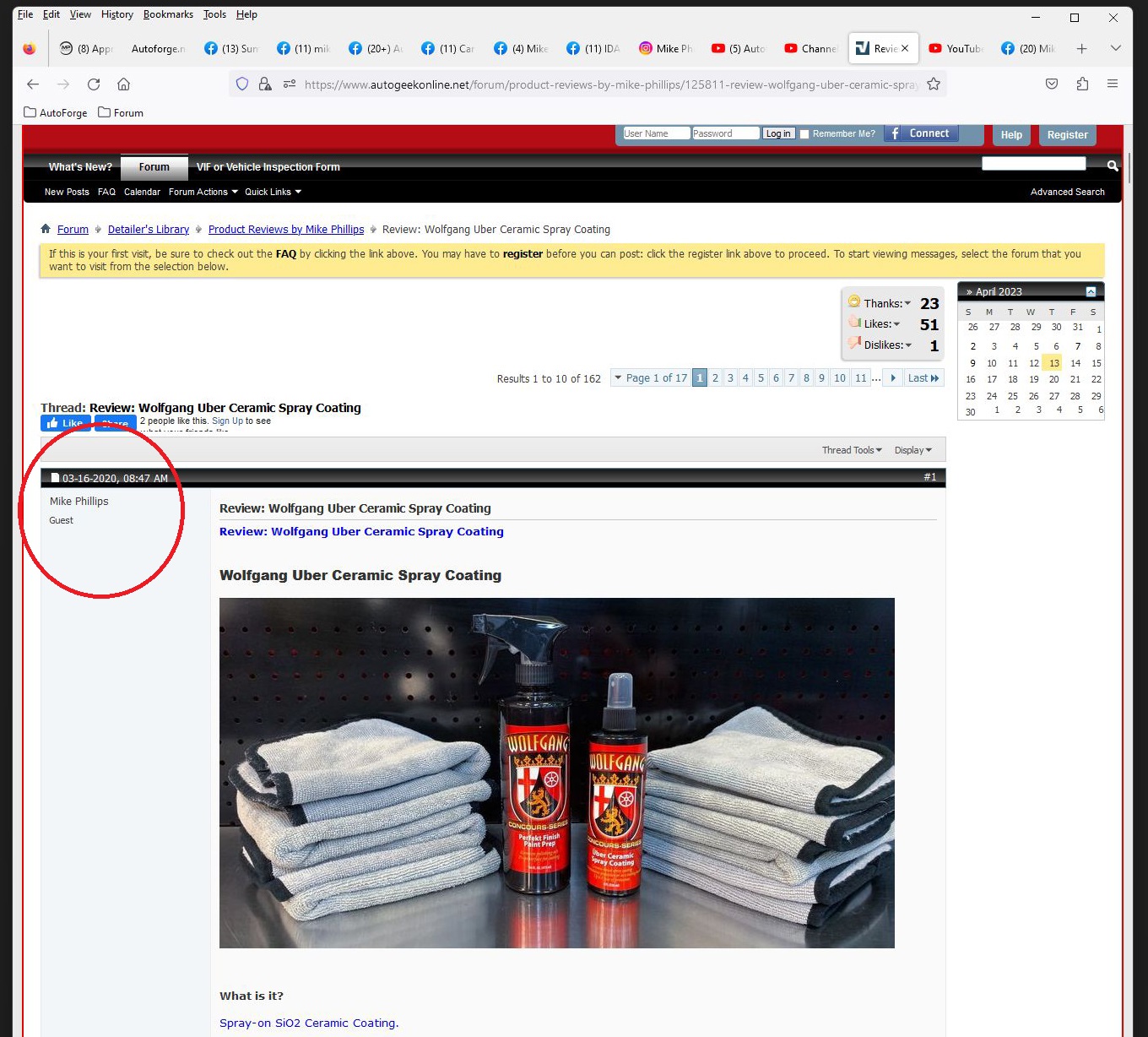The width and height of the screenshot is (1148, 1037).
Task: Open the File menu
Action: point(25,14)
